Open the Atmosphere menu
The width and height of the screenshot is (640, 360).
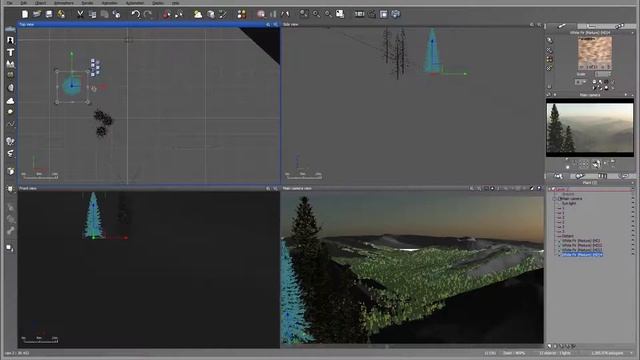(64, 2)
